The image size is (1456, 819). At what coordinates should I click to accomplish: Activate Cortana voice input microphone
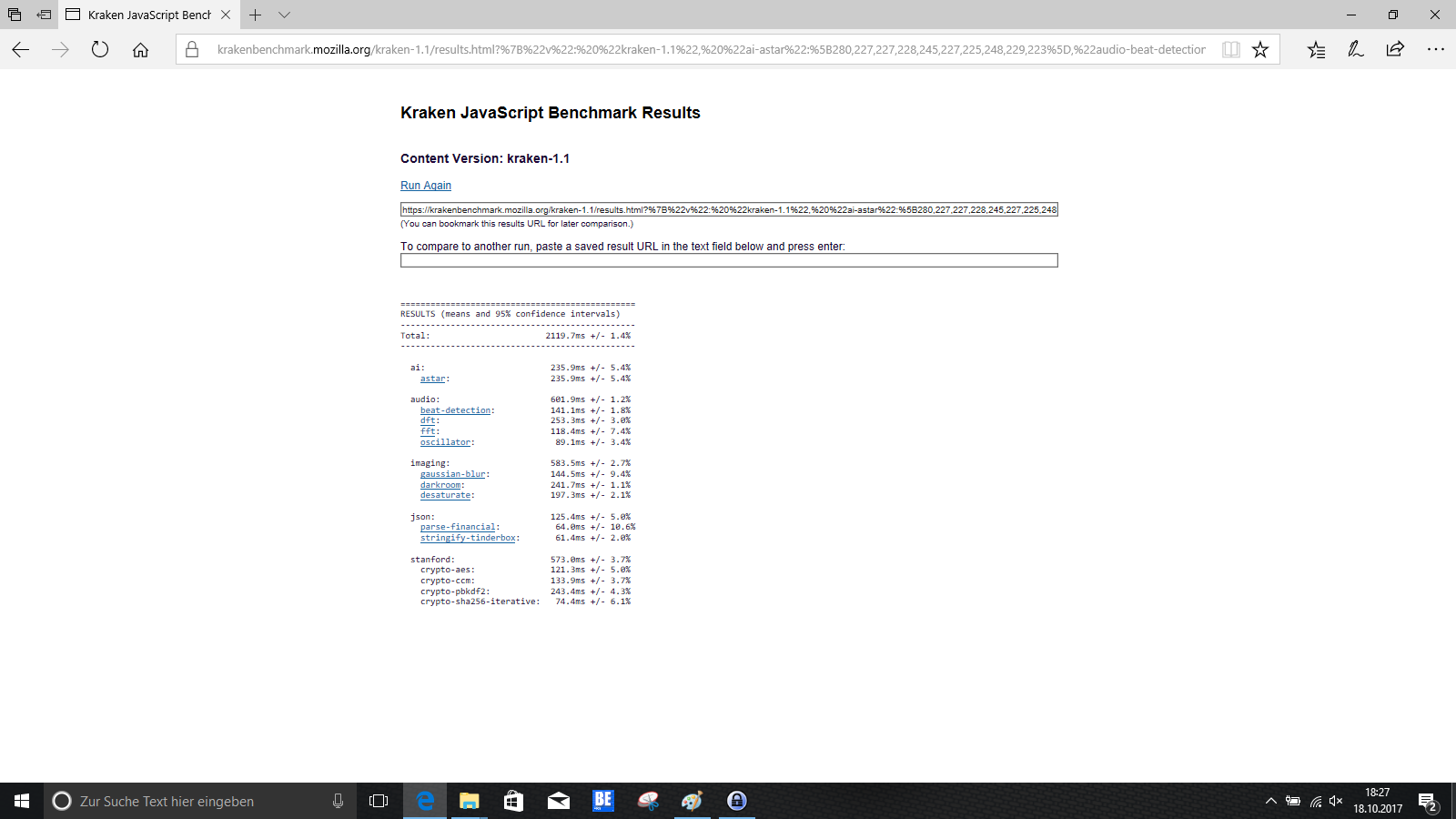point(338,801)
